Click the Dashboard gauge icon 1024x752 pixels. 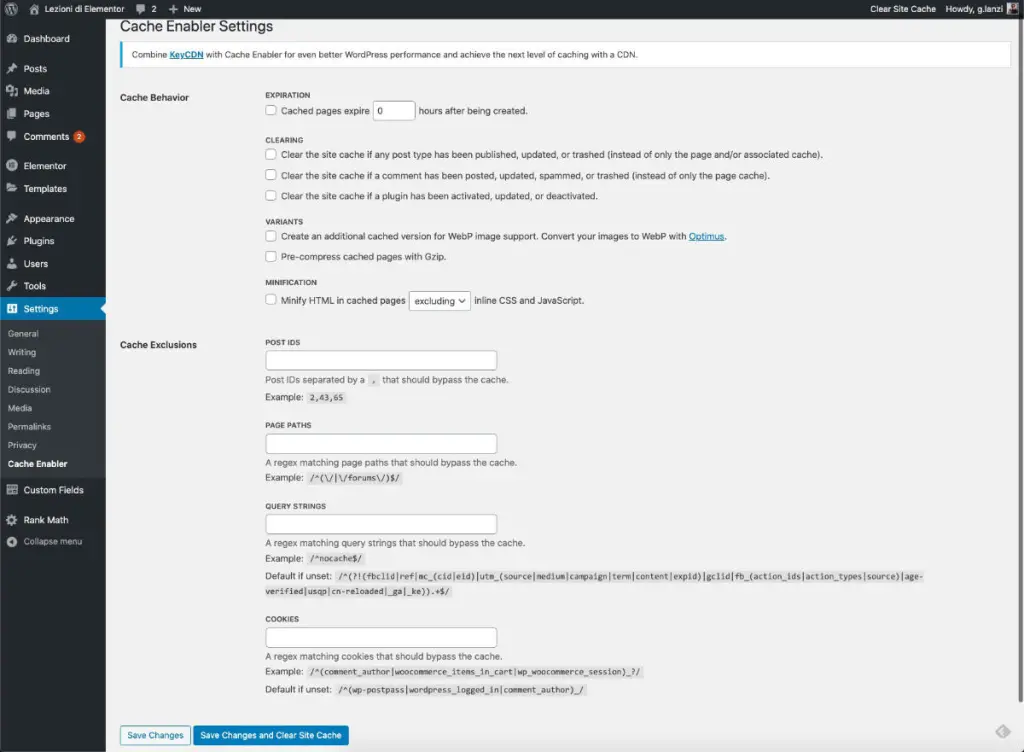[x=12, y=39]
